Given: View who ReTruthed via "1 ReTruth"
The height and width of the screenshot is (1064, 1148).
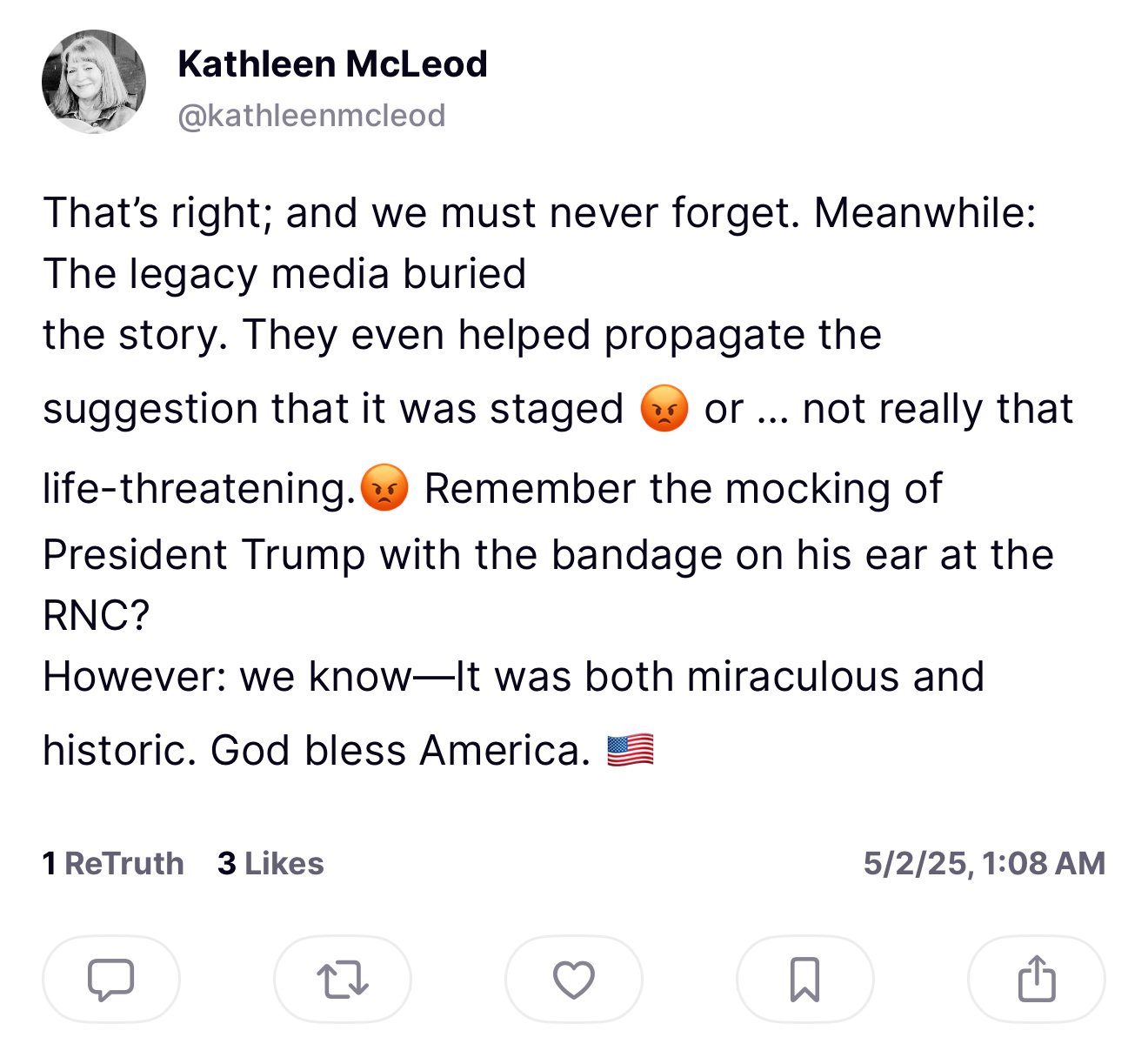Looking at the screenshot, I should [113, 863].
